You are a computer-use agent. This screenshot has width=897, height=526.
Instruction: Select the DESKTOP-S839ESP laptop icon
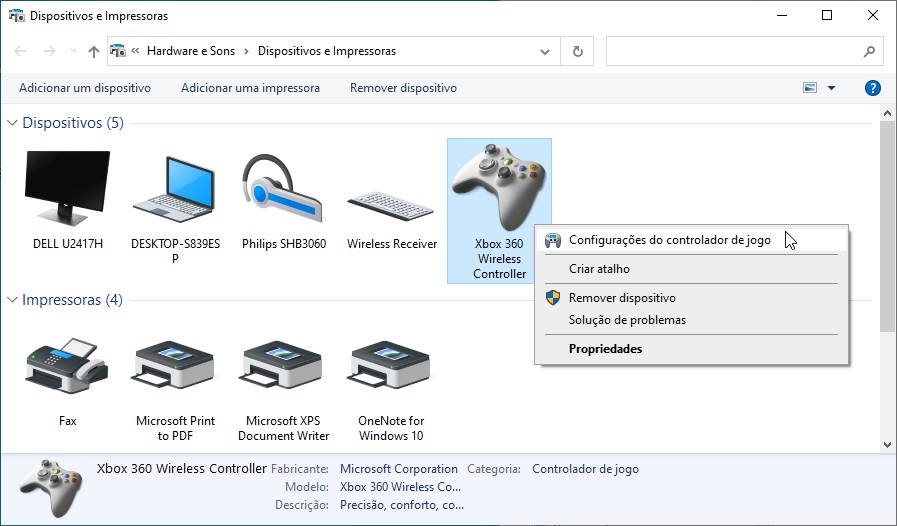174,189
